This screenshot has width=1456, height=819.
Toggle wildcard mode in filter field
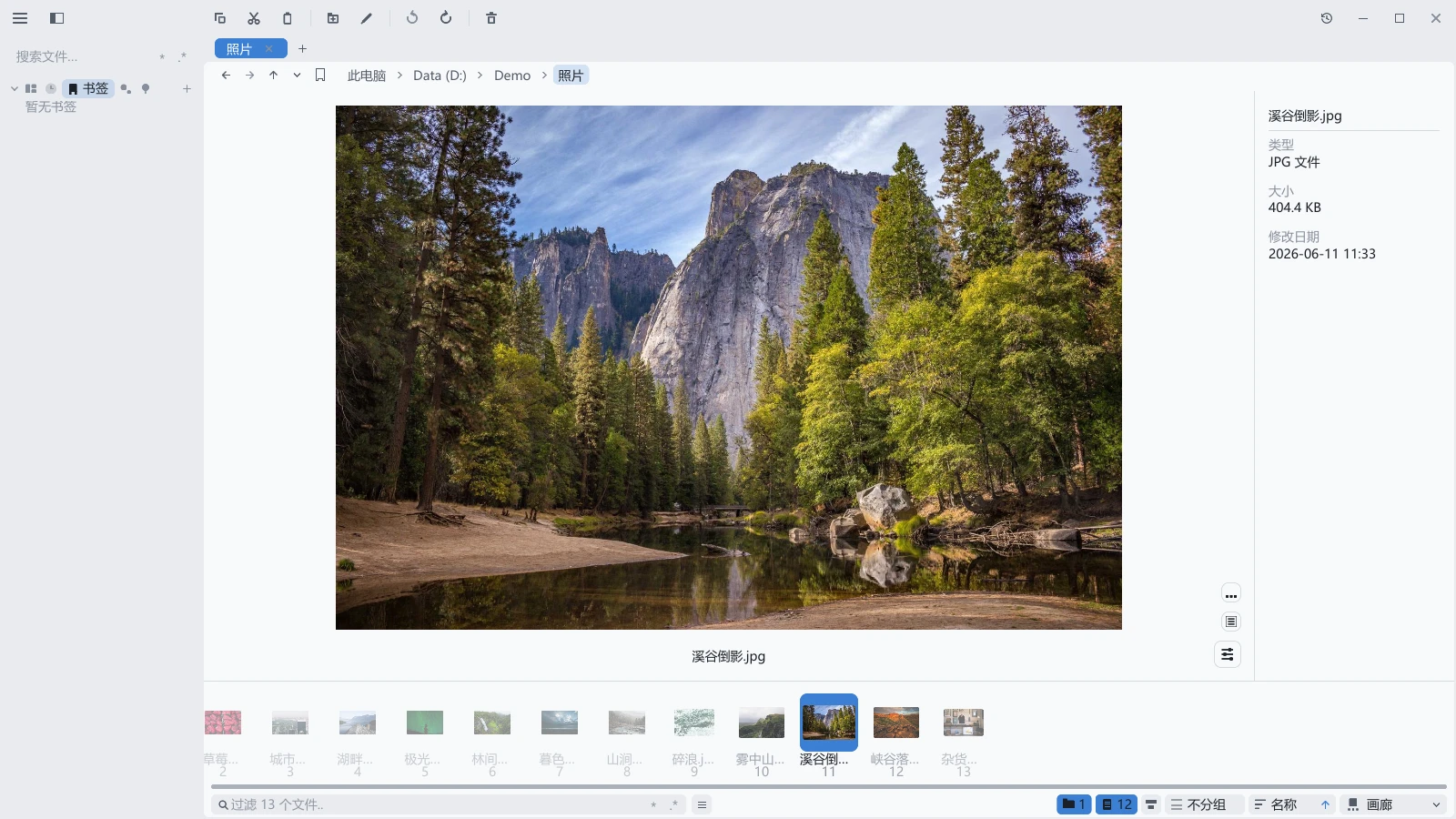pos(653,804)
